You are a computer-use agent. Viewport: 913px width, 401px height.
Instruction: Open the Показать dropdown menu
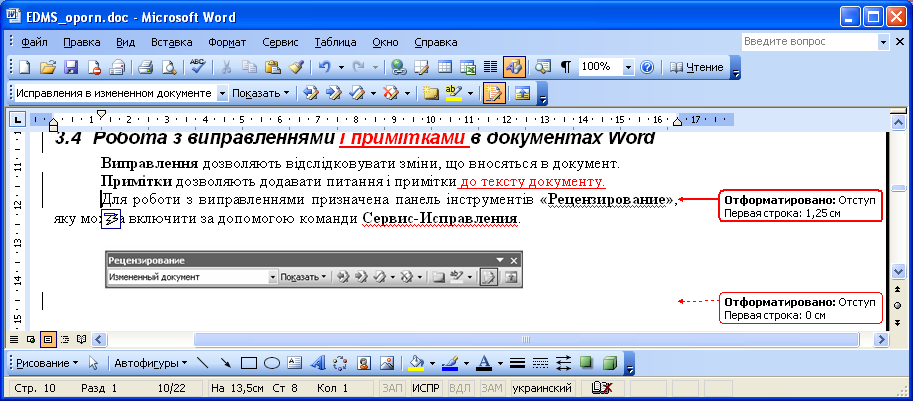pos(261,93)
